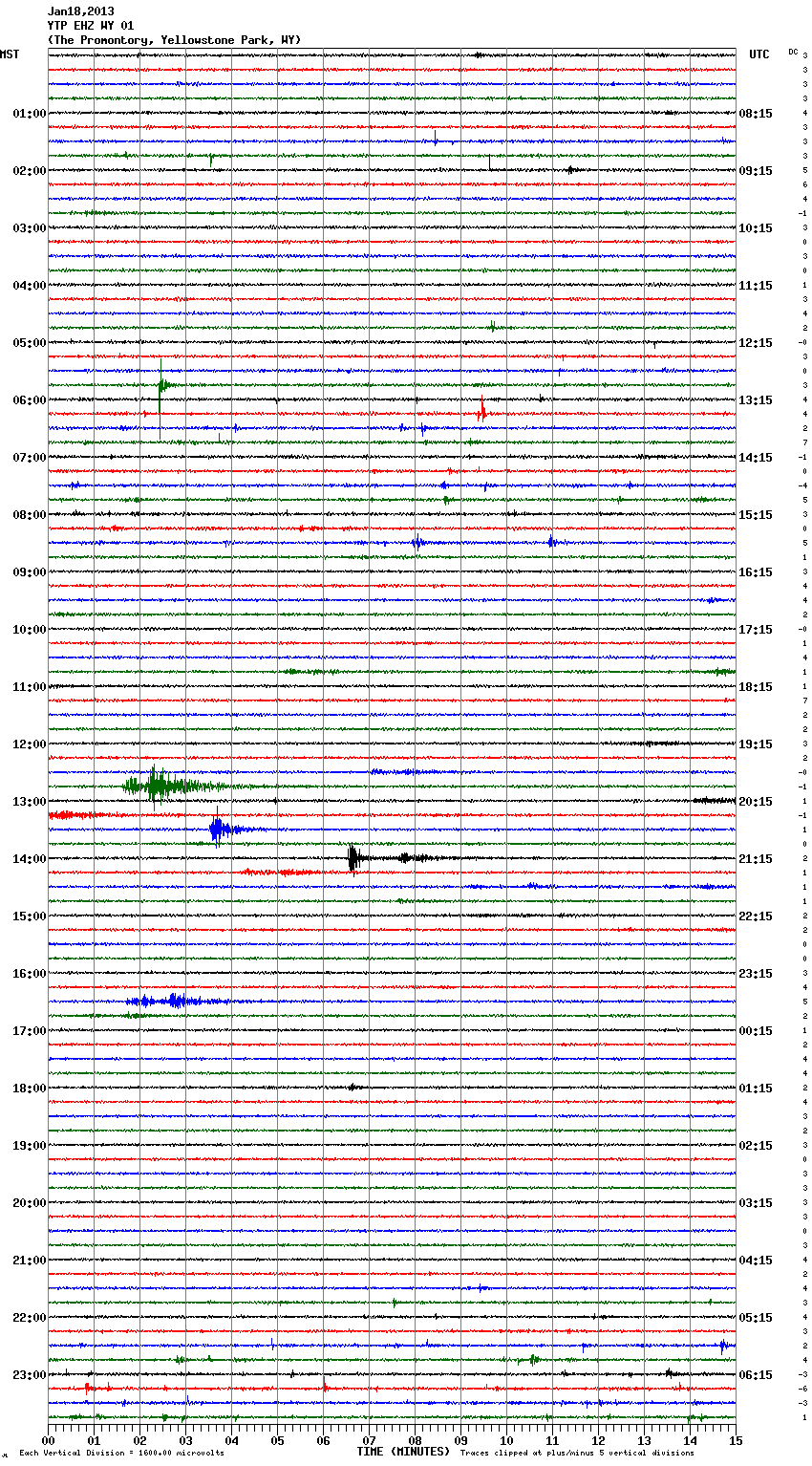This screenshot has width=812, height=1466.
Task: Click the 06:15 UTC time label
Action: tap(756, 1375)
